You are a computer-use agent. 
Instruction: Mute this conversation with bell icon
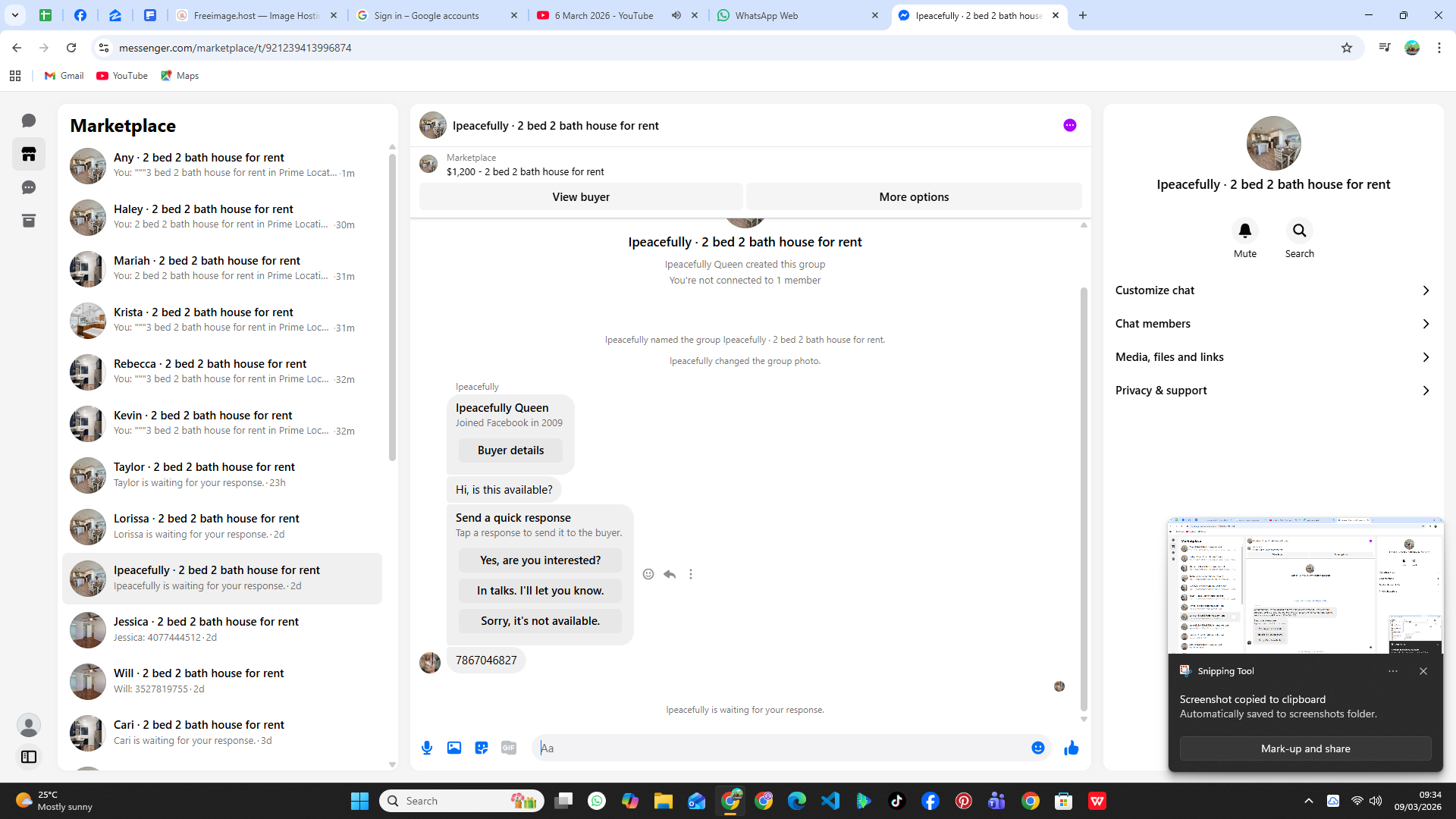click(x=1244, y=231)
